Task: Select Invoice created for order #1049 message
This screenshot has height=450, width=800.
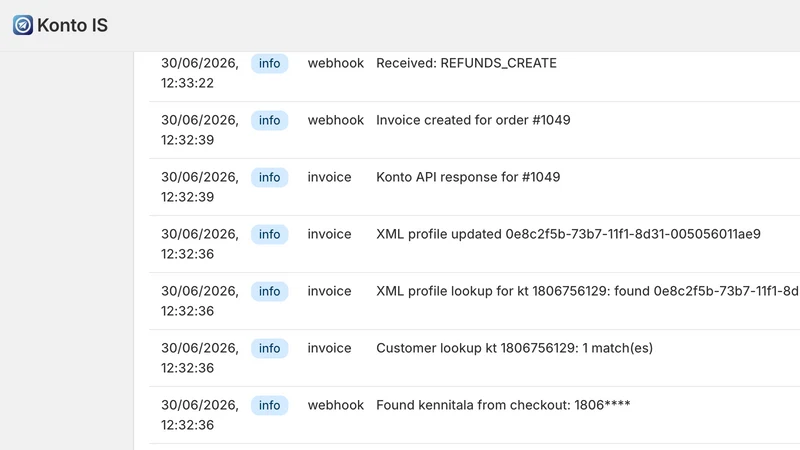Action: coord(473,120)
